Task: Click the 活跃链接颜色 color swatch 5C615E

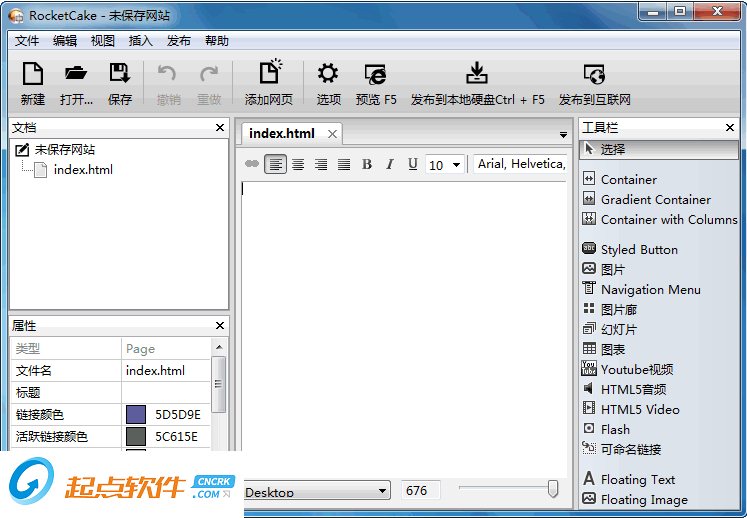Action: click(136, 437)
